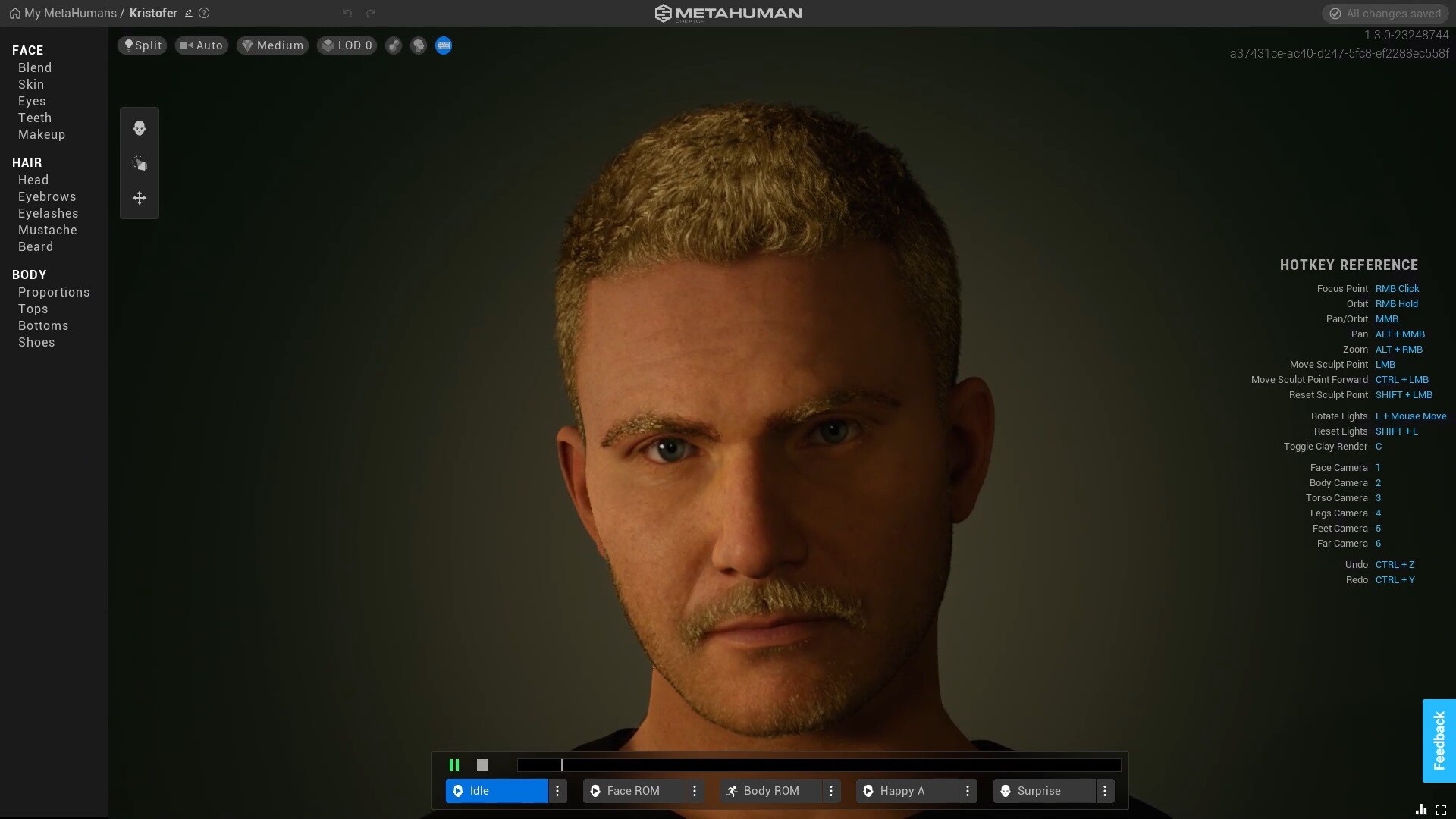The image size is (1456, 819).
Task: Select the skeleton visibility icon in the toolbar
Action: pyautogui.click(x=394, y=45)
